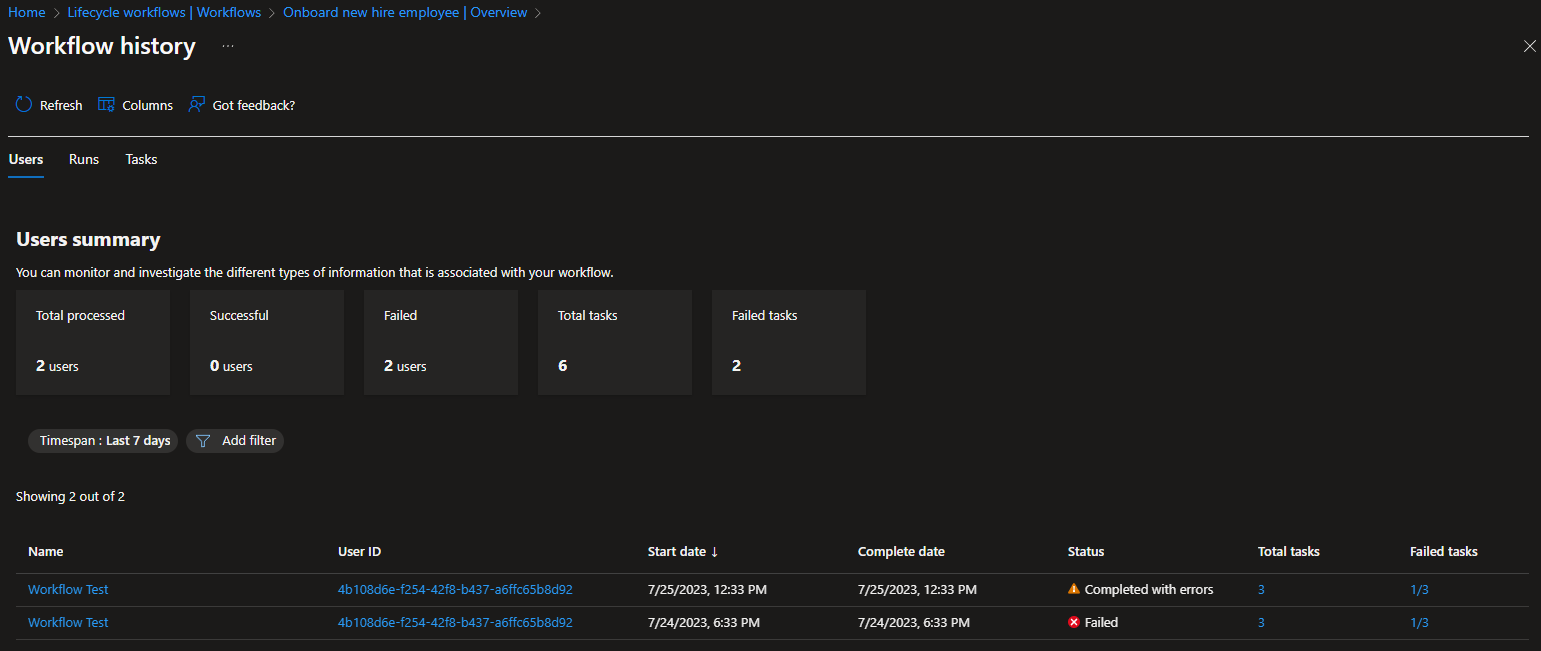The image size is (1541, 651).
Task: Switch to the Runs tab
Action: coord(84,159)
